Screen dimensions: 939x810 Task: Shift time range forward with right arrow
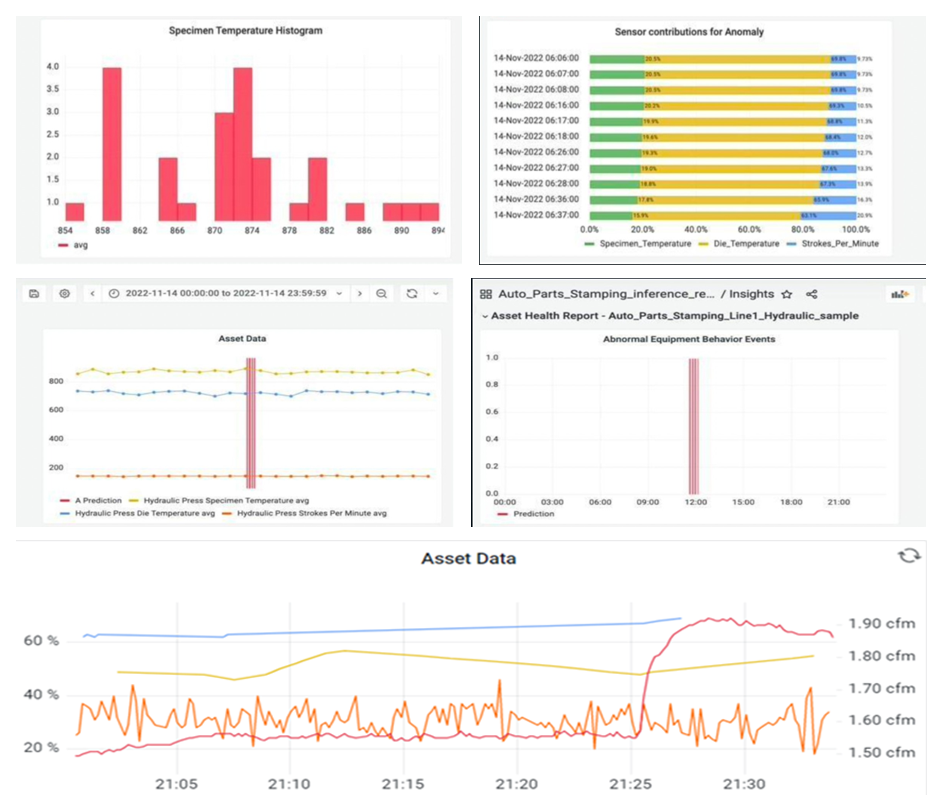pyautogui.click(x=360, y=293)
